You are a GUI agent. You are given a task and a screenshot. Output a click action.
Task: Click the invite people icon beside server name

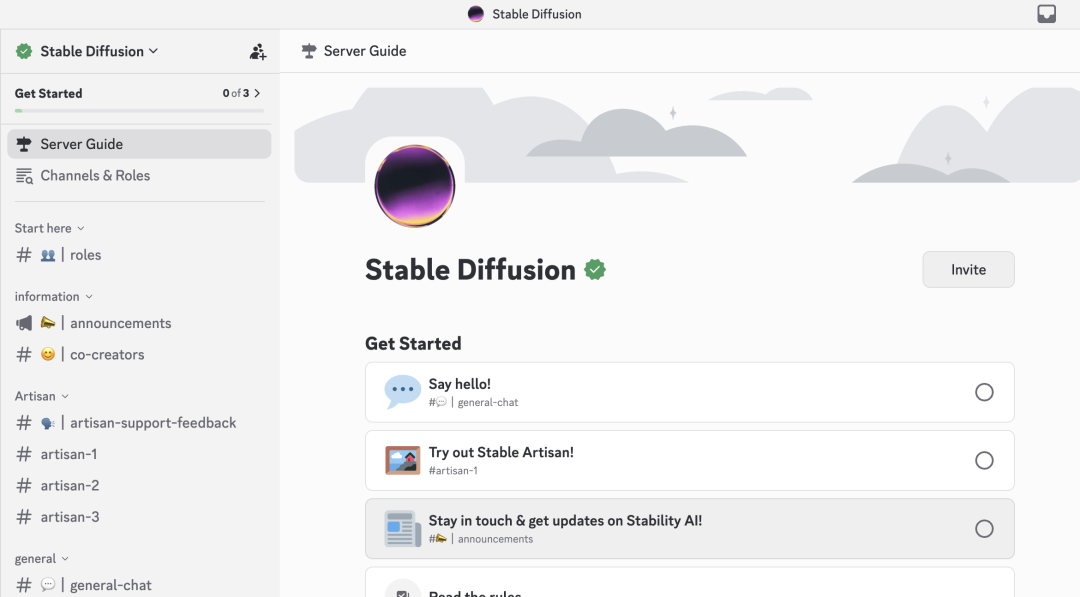[258, 51]
